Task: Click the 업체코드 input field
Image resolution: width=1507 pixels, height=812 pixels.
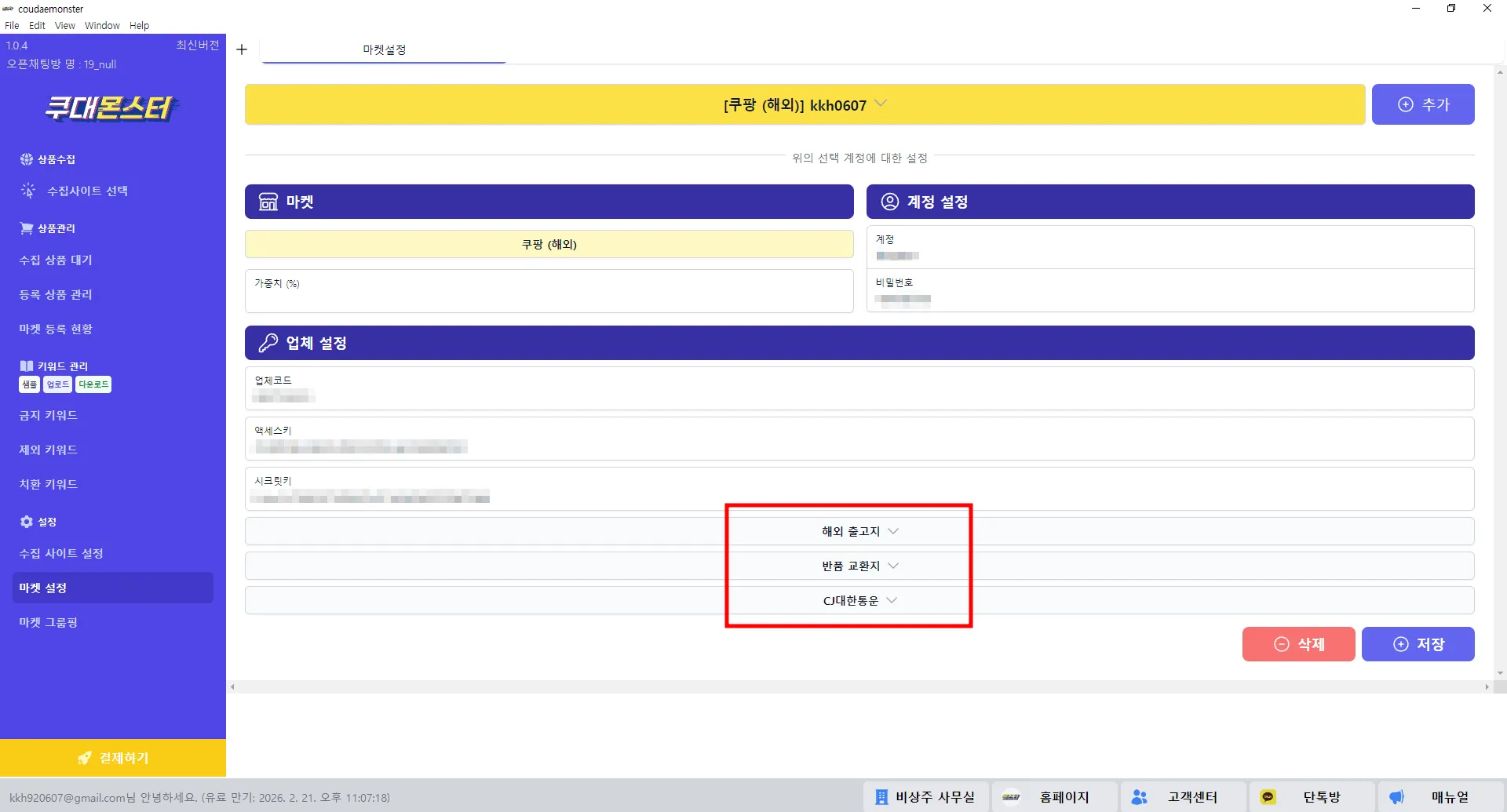Action: click(859, 388)
